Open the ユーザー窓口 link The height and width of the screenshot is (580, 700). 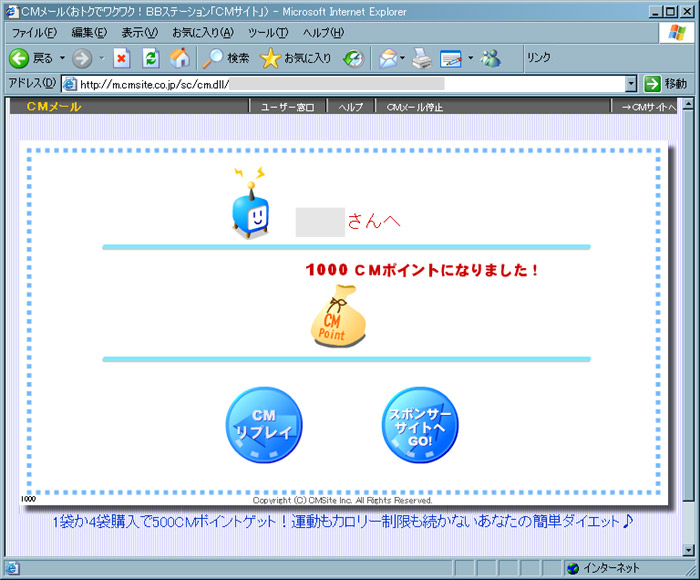click(288, 107)
